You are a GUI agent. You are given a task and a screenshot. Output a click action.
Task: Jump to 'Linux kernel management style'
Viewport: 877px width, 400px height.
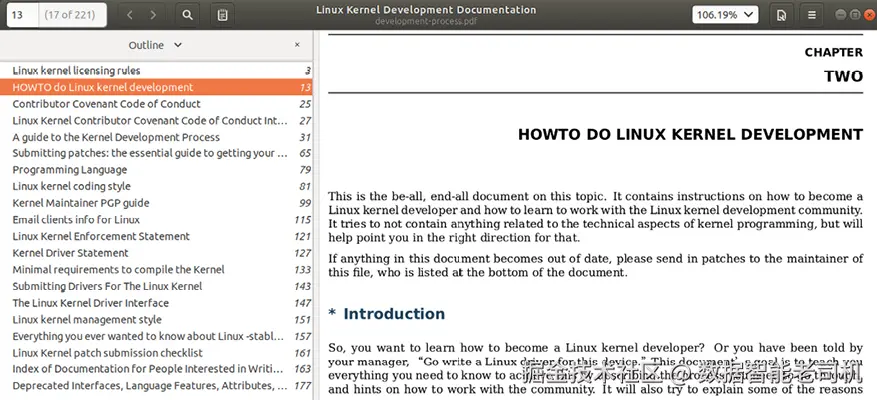click(x=156, y=320)
